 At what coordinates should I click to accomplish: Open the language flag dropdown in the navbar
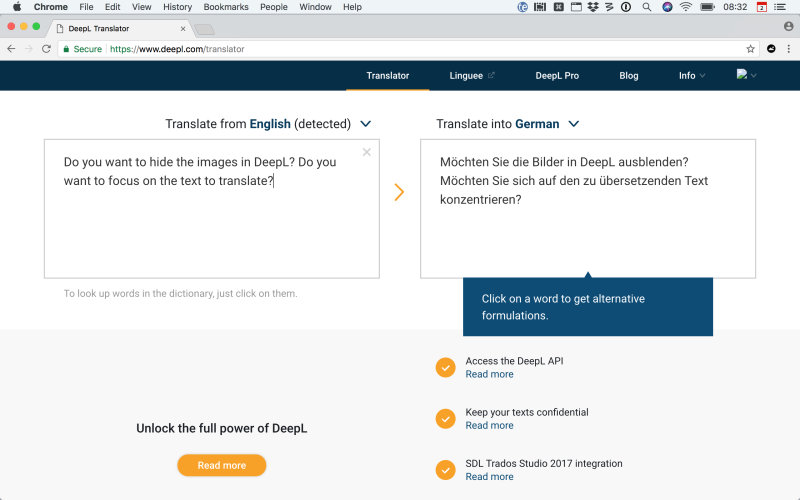[x=746, y=75]
